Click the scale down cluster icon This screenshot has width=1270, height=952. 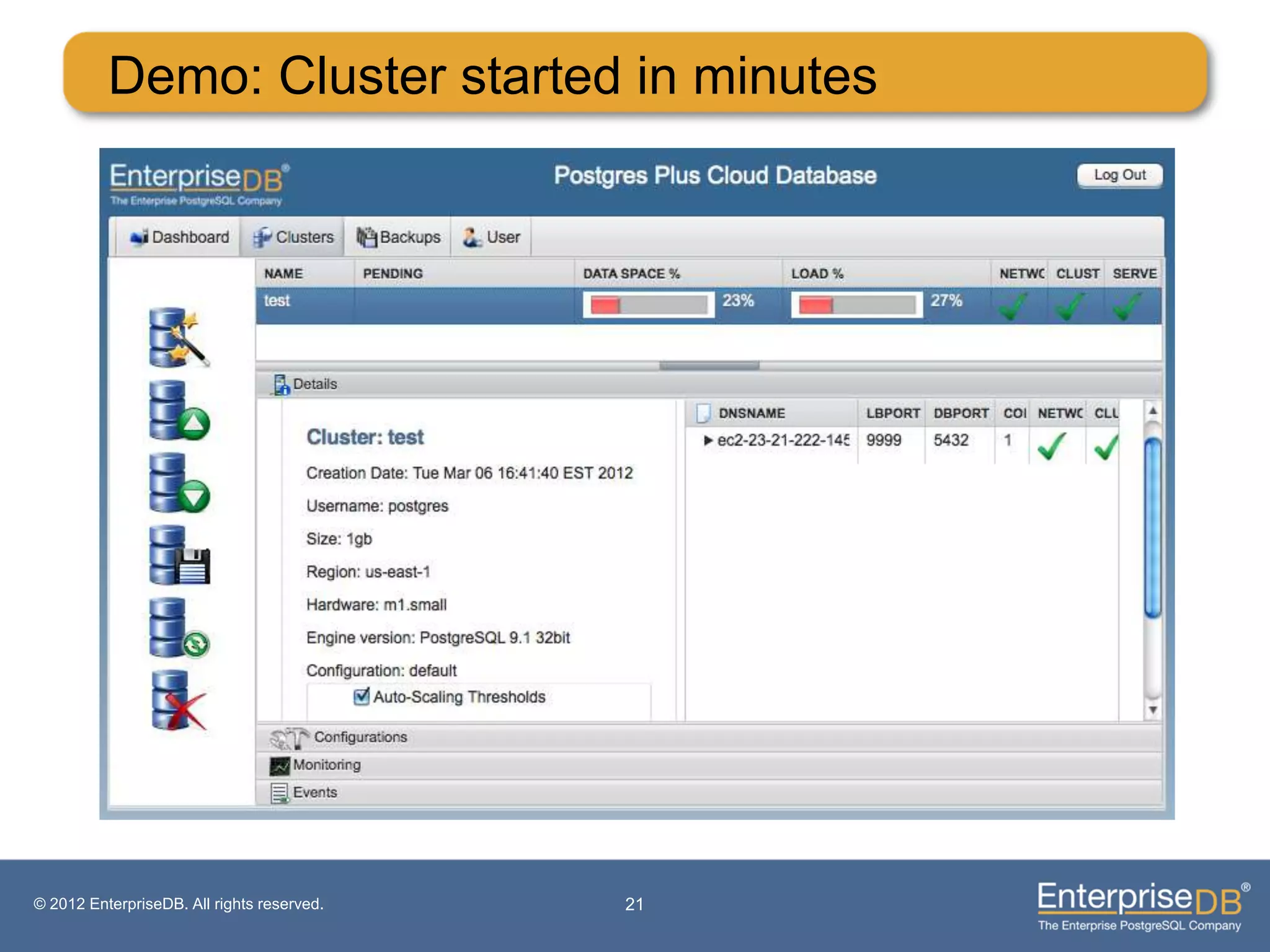click(179, 483)
